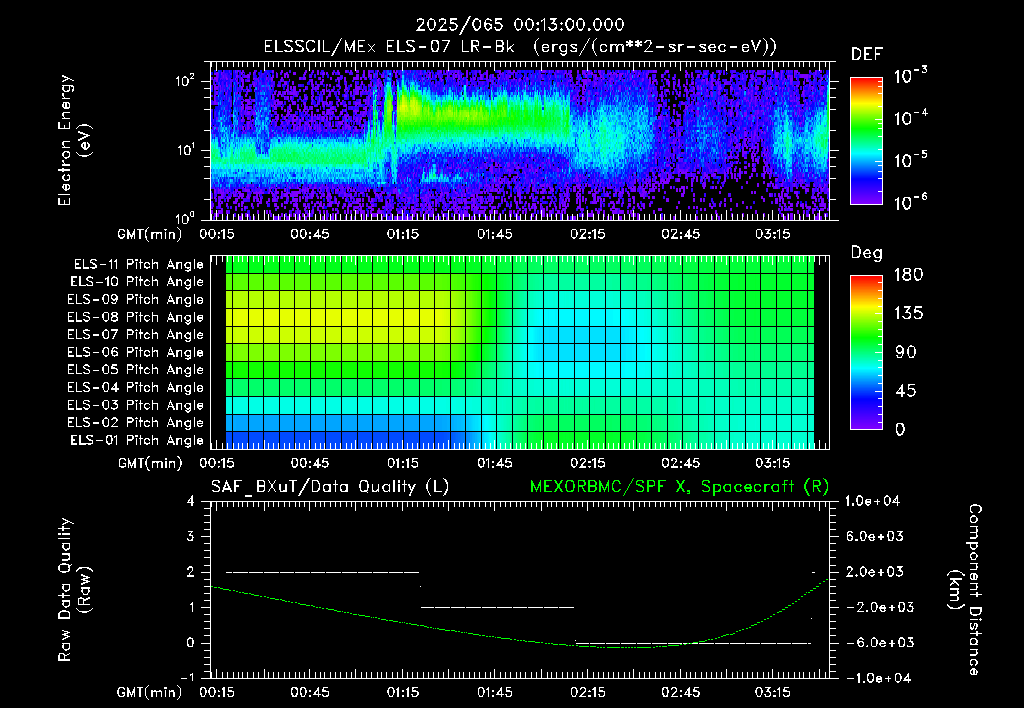
Task: Select the Raw Data Quality (Raw) axis label
Action: pos(74,589)
